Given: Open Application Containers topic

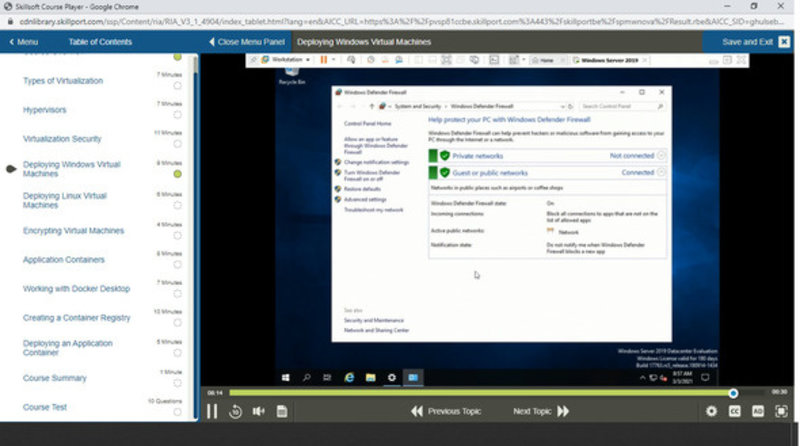Looking at the screenshot, I should [x=64, y=260].
